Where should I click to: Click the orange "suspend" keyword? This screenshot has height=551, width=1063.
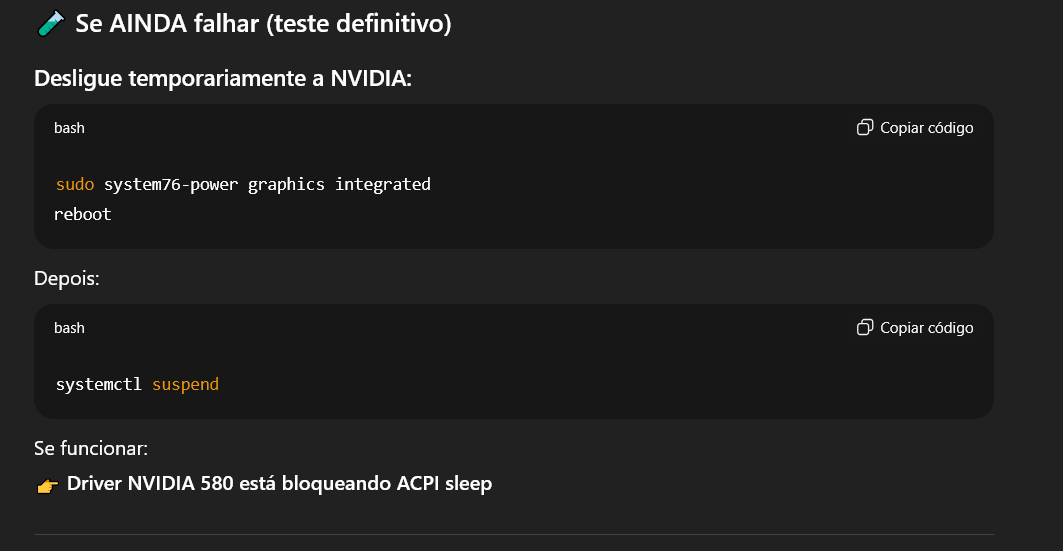pyautogui.click(x=185, y=384)
